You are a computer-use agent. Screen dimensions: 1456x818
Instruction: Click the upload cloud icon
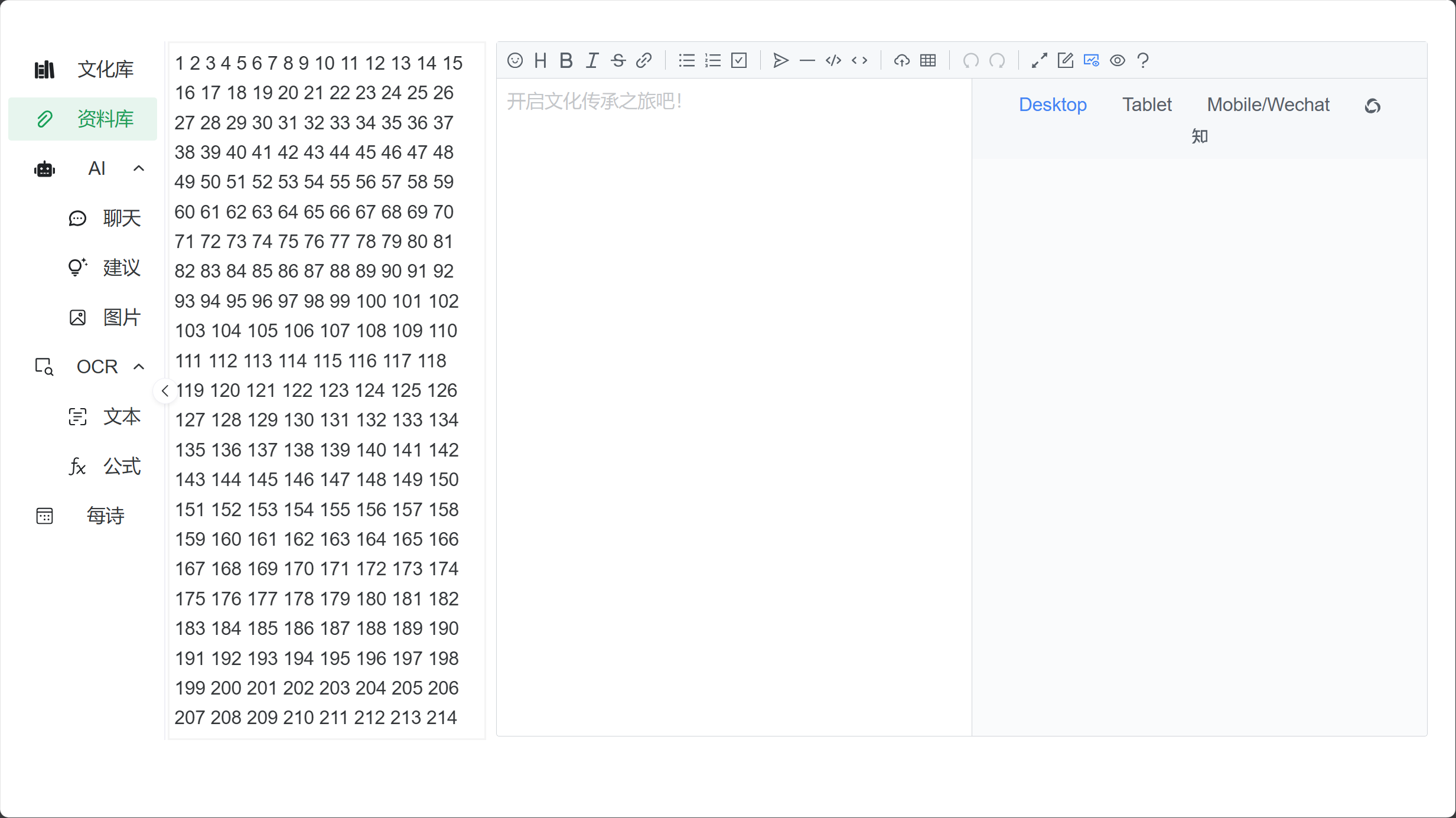(901, 61)
